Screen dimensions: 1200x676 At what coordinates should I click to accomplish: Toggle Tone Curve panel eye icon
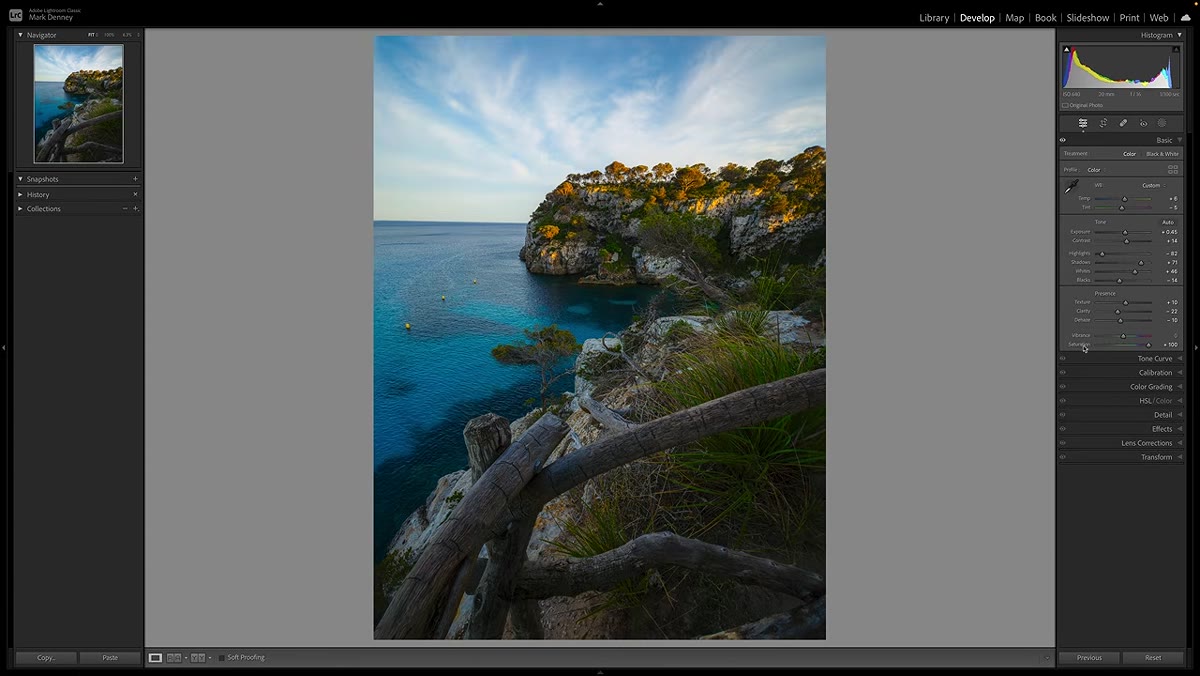click(x=1062, y=358)
